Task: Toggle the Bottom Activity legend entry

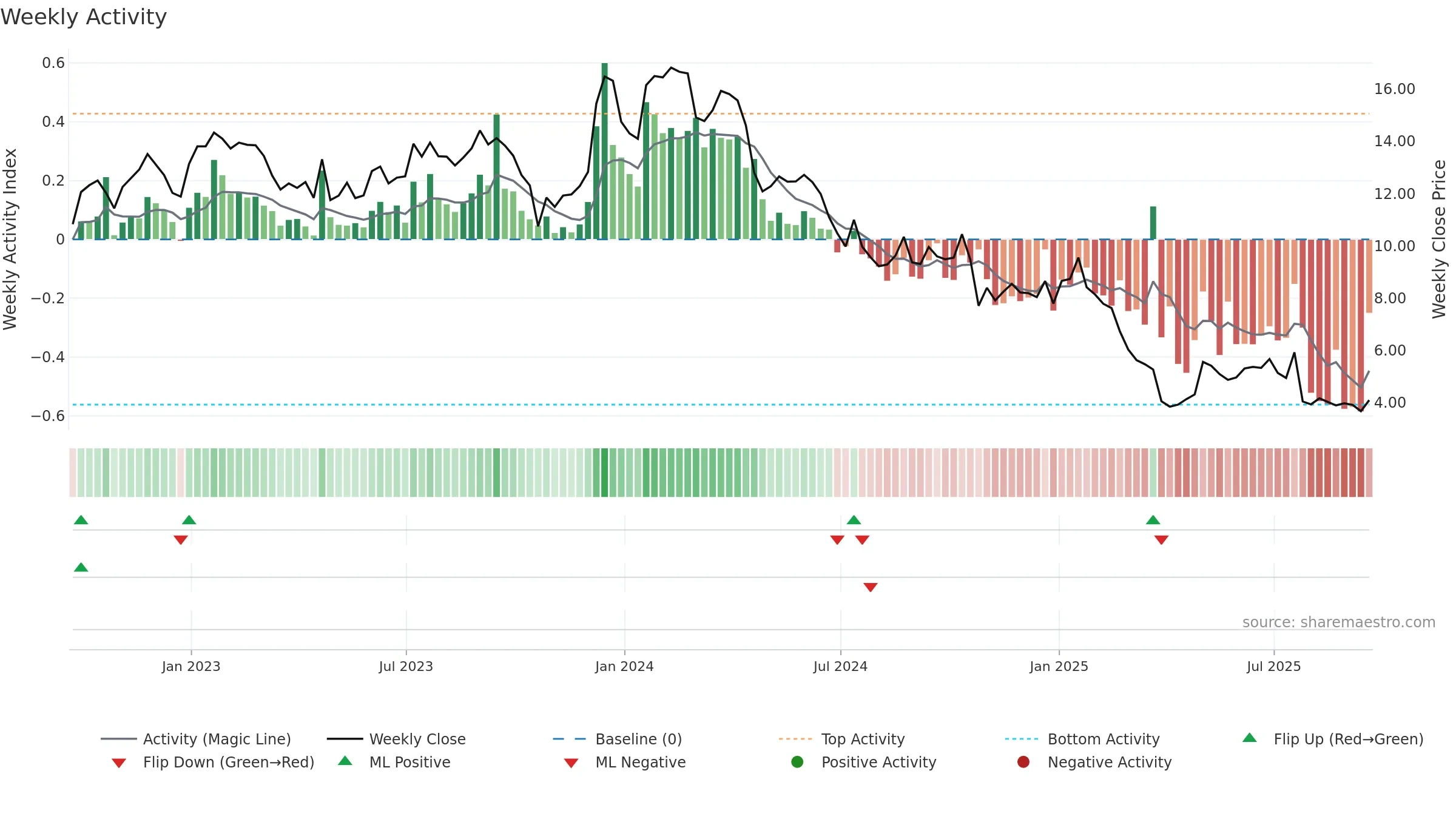Action: 1082,739
